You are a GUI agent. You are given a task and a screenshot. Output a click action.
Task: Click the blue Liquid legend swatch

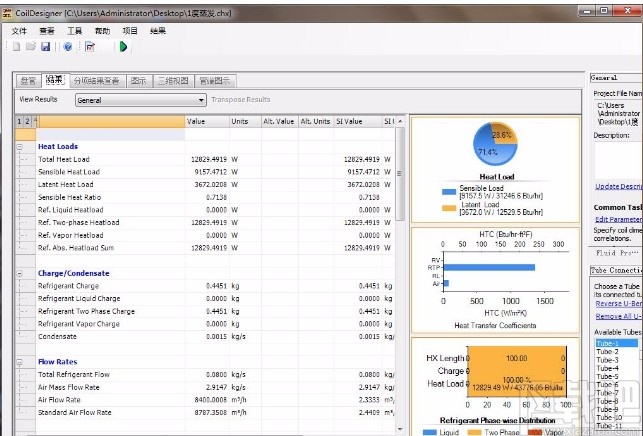coord(429,432)
